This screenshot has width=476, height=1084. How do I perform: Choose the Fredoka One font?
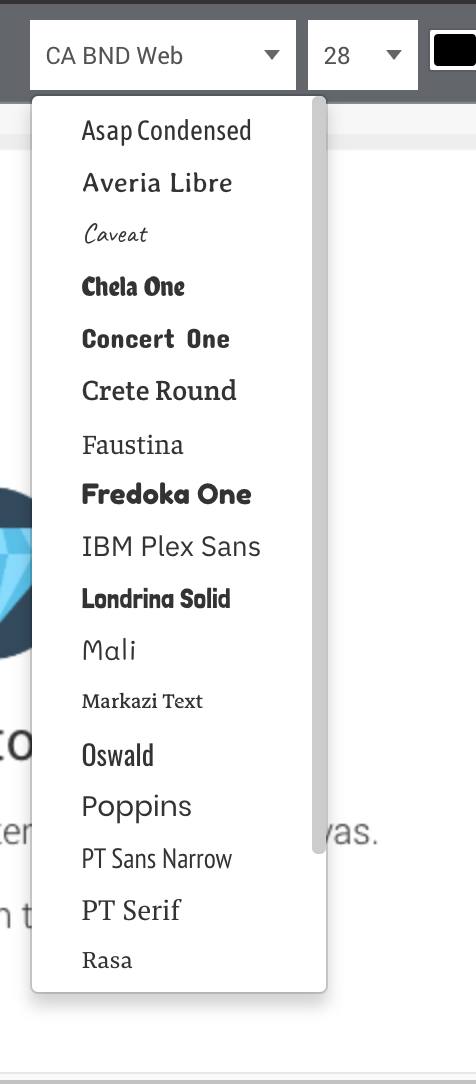coord(166,494)
